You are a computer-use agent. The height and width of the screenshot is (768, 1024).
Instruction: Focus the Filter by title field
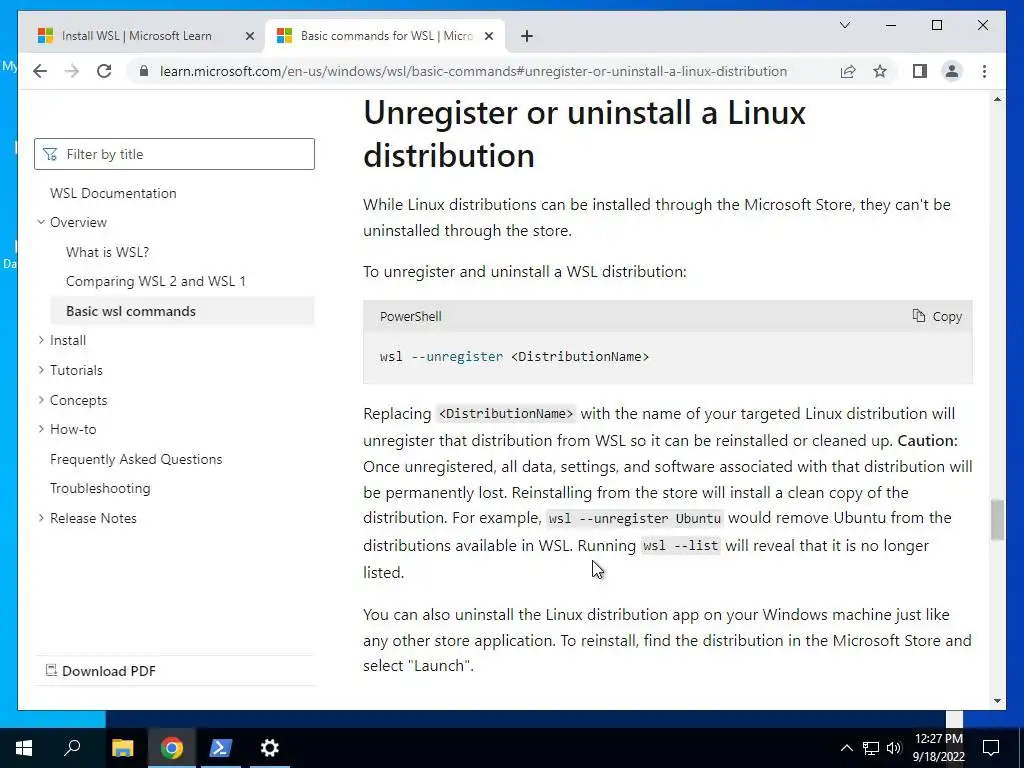pos(174,154)
